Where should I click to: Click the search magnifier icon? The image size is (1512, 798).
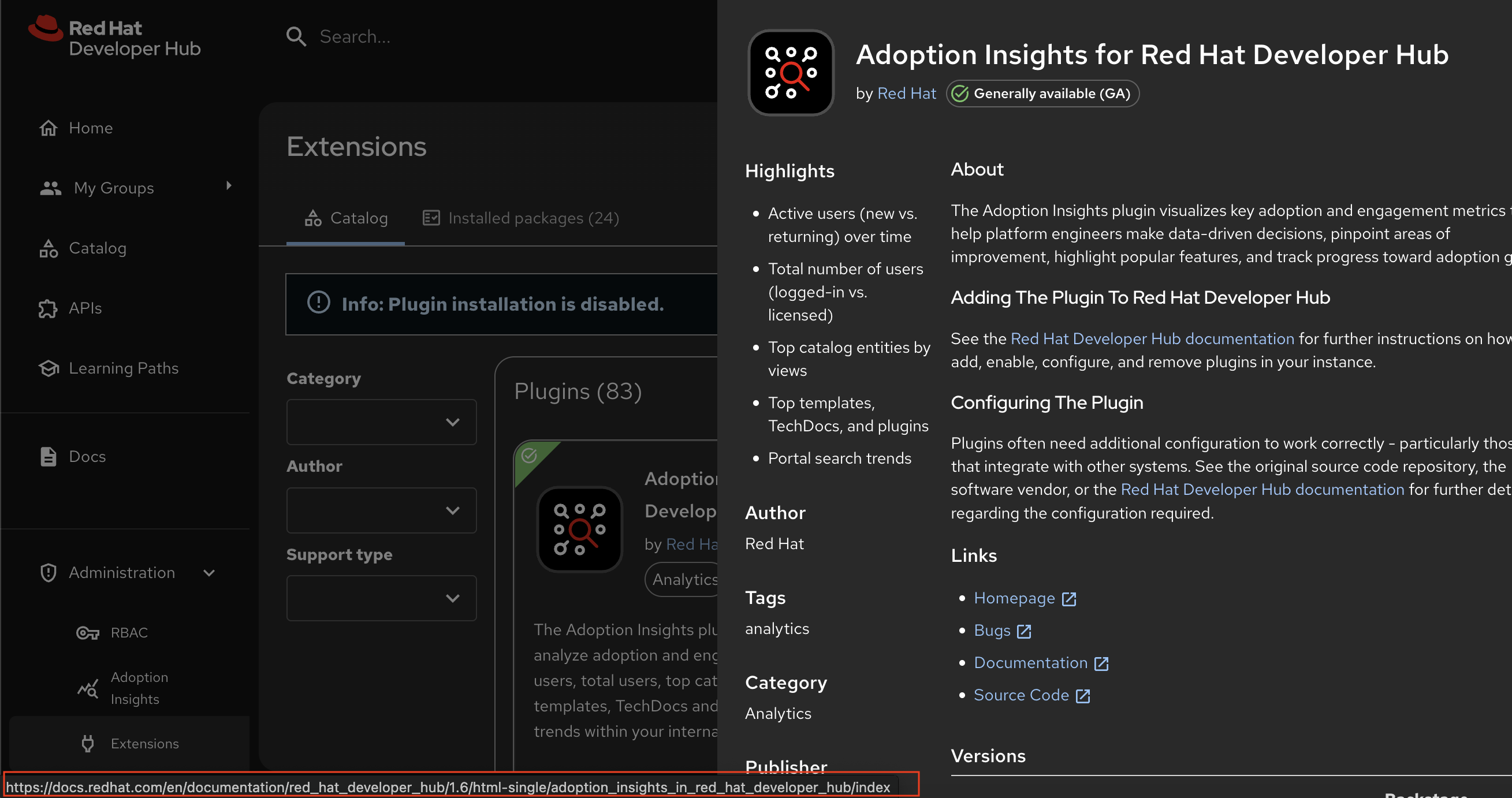pos(296,36)
